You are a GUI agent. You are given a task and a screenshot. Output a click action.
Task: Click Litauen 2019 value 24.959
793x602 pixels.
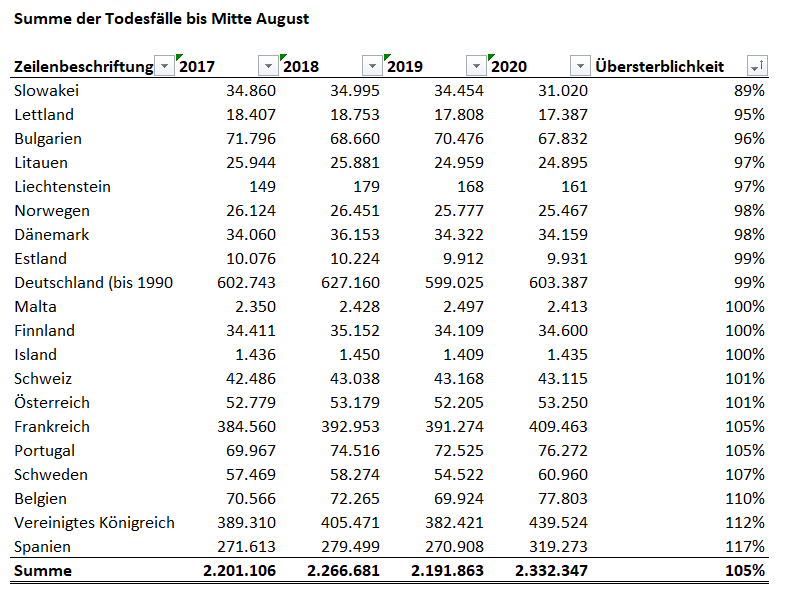point(459,163)
